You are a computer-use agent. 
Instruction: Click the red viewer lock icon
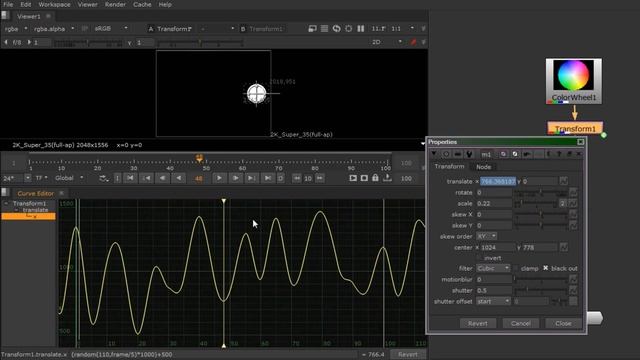tap(413, 42)
